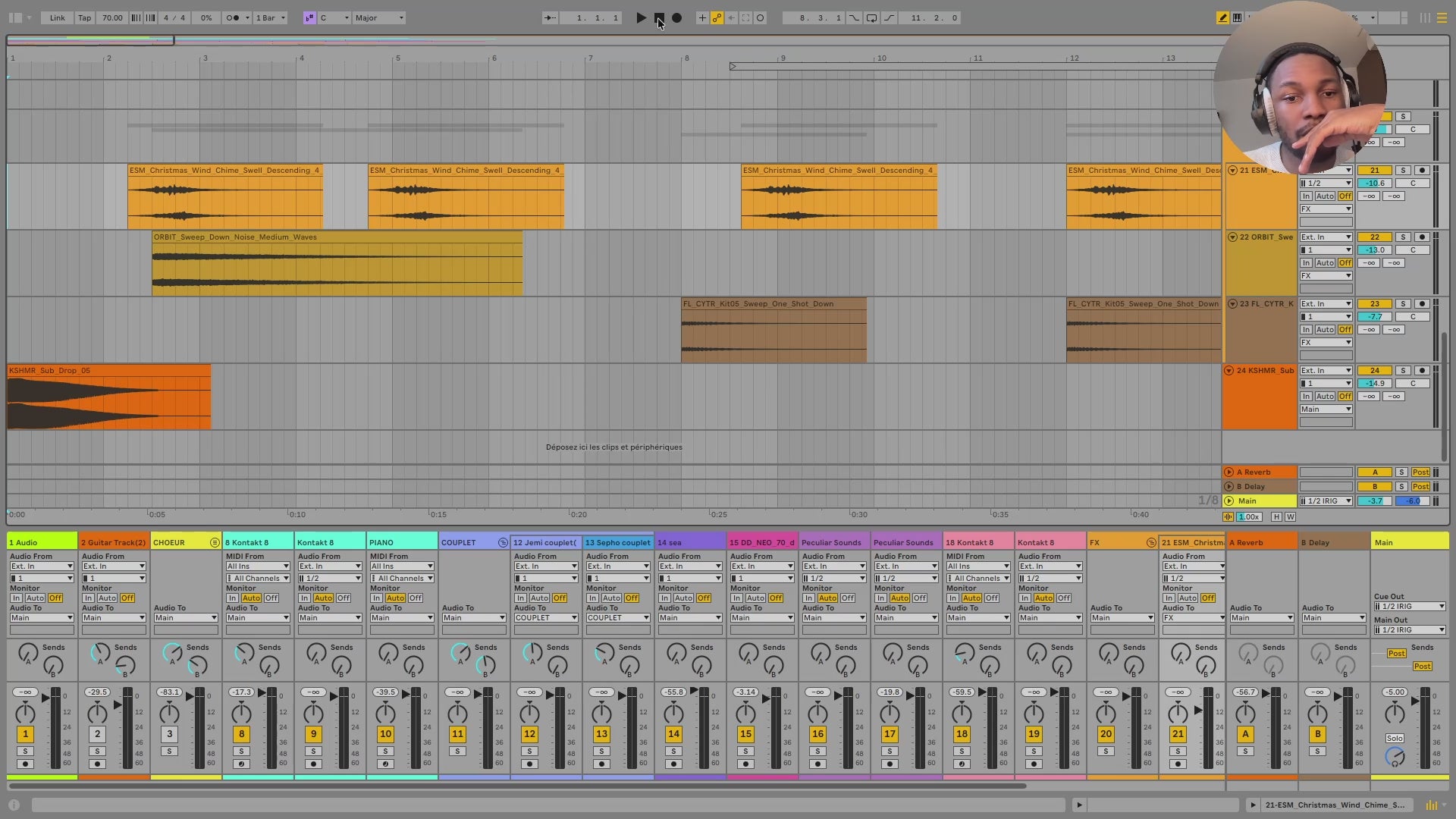Open the Major scale dropdown
Viewport: 1456px width, 819px height.
pos(379,17)
